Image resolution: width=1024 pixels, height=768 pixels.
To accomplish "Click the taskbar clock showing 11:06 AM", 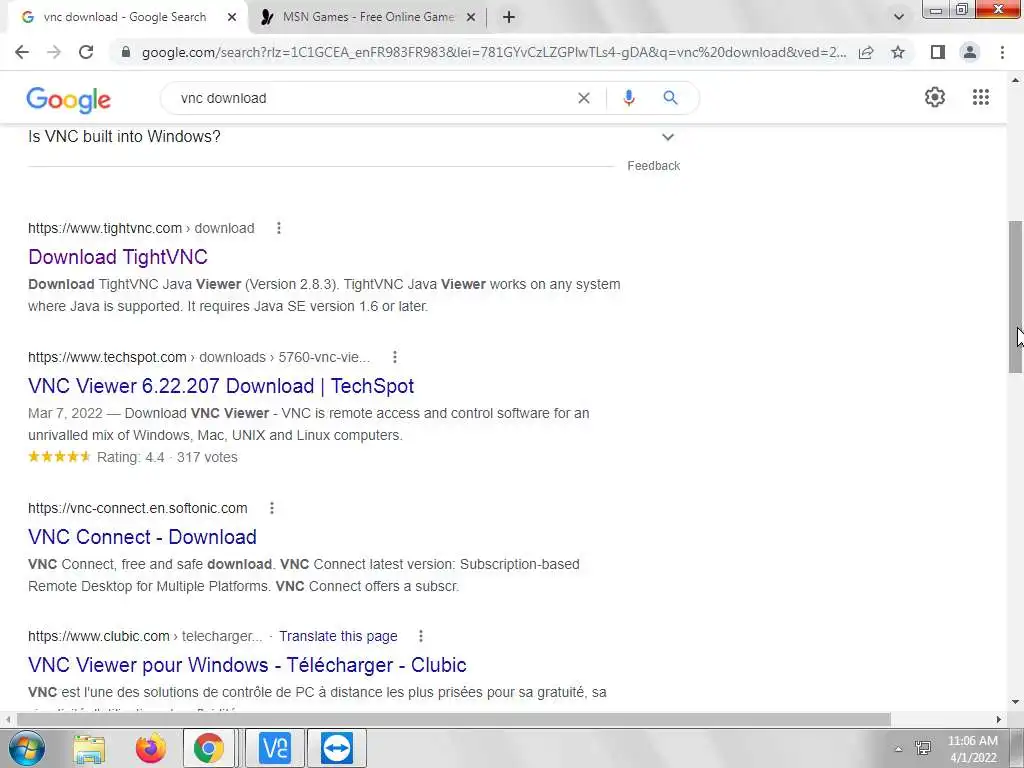I will tap(972, 749).
